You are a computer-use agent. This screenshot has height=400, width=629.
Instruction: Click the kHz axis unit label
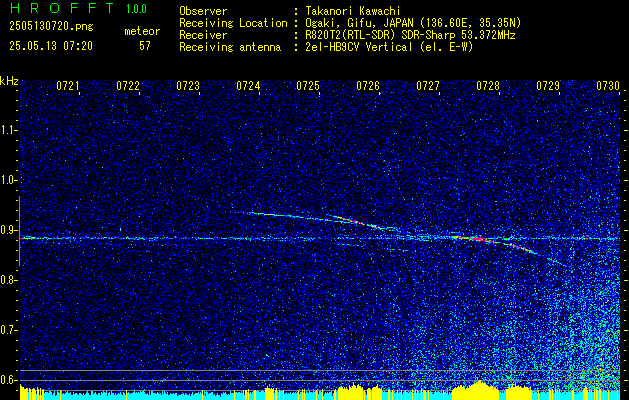pyautogui.click(x=9, y=81)
